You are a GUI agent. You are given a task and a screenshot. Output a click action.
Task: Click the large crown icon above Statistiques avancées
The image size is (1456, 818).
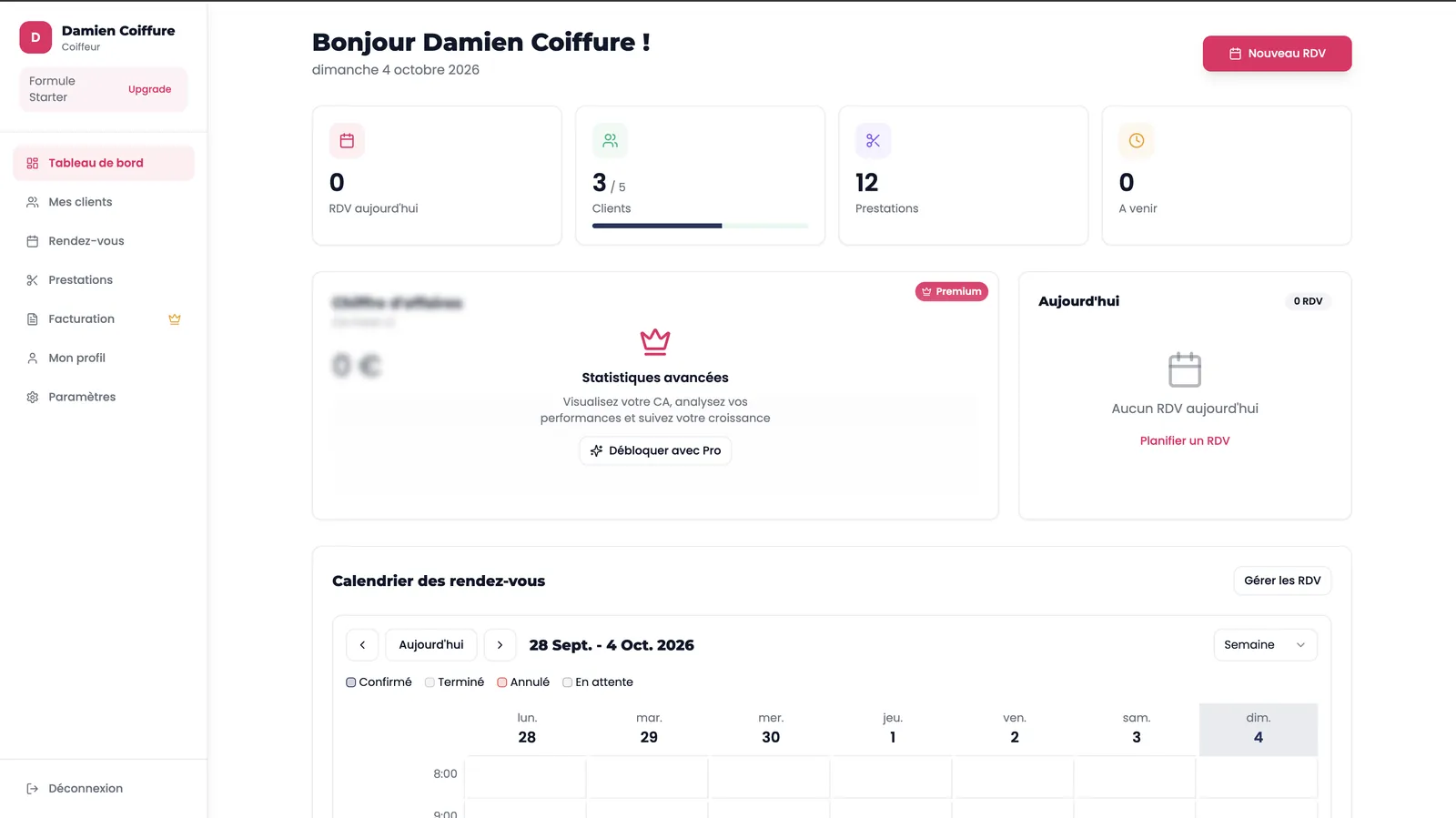tap(655, 341)
